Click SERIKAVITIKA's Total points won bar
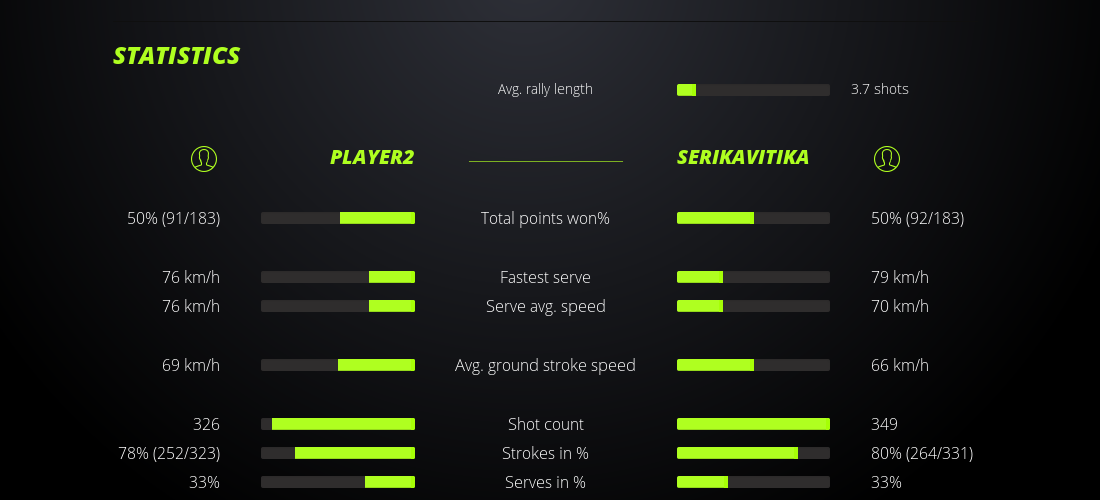The height and width of the screenshot is (500, 1100). click(x=753, y=218)
